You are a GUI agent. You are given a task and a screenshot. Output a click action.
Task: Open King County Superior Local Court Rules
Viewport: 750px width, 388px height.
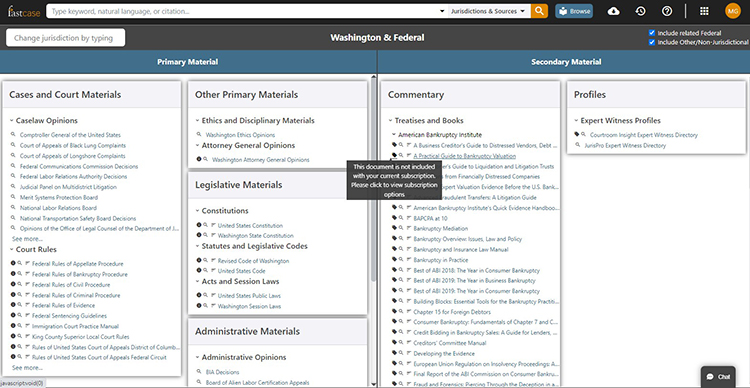(x=80, y=337)
